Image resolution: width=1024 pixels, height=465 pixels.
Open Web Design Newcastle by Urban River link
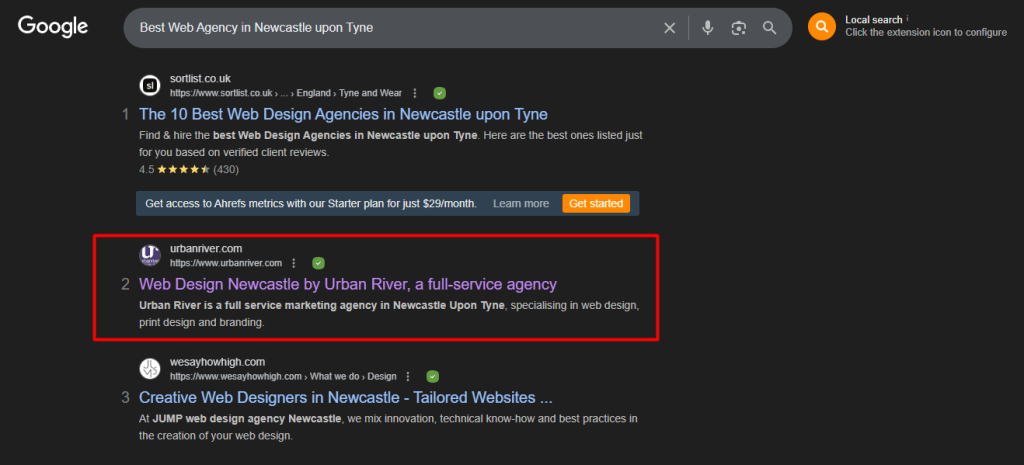point(347,284)
